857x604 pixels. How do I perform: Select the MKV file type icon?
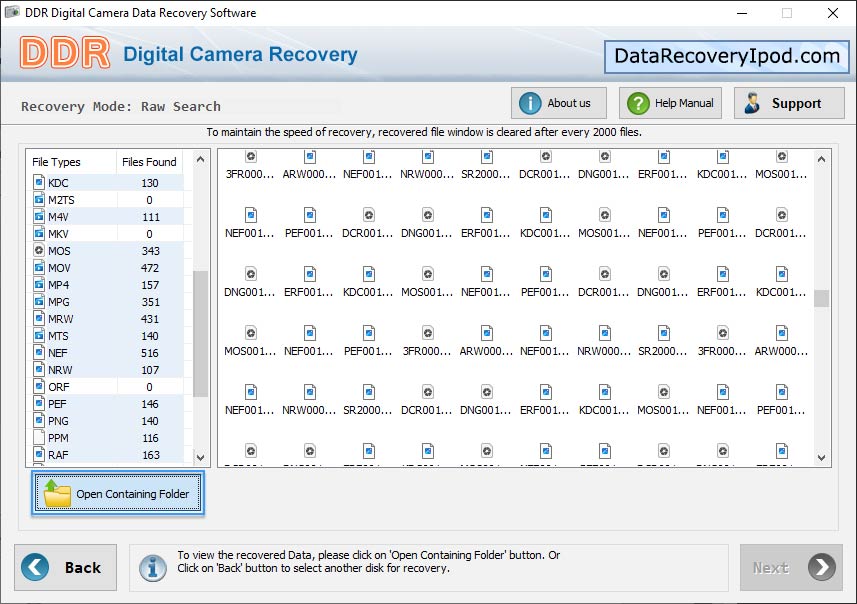pos(39,233)
